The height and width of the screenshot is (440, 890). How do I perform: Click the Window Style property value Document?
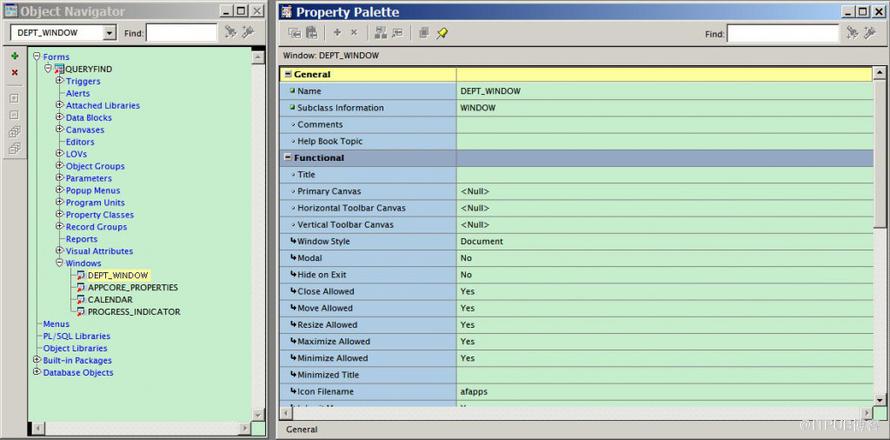point(482,241)
